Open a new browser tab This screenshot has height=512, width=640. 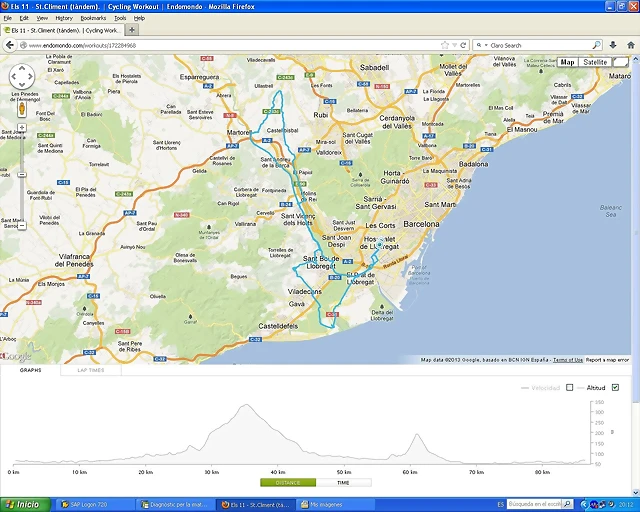(x=131, y=30)
